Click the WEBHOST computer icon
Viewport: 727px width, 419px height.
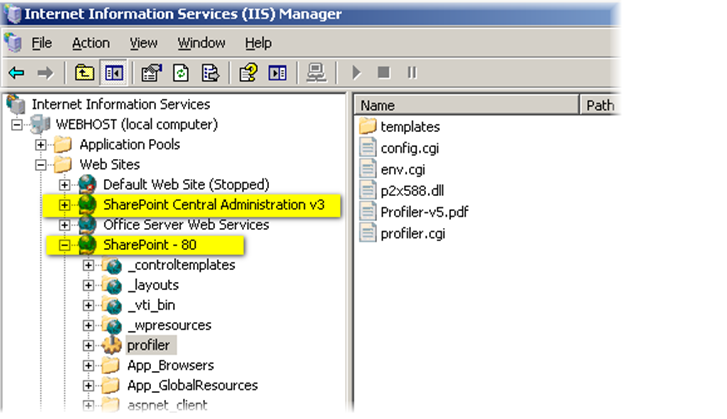40,124
